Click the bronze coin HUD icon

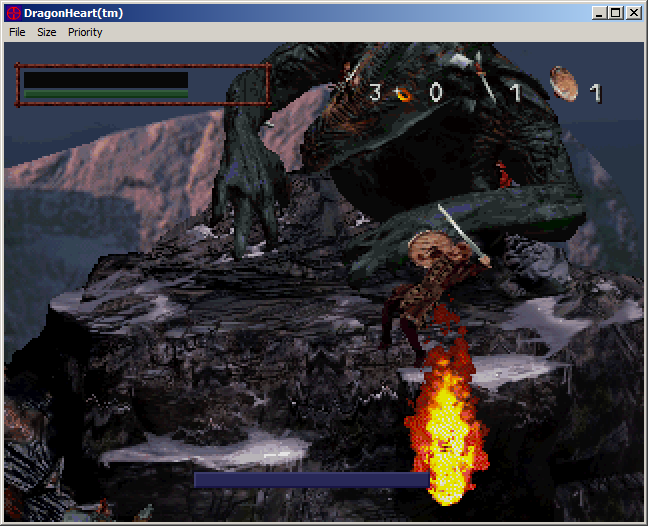[x=564, y=84]
